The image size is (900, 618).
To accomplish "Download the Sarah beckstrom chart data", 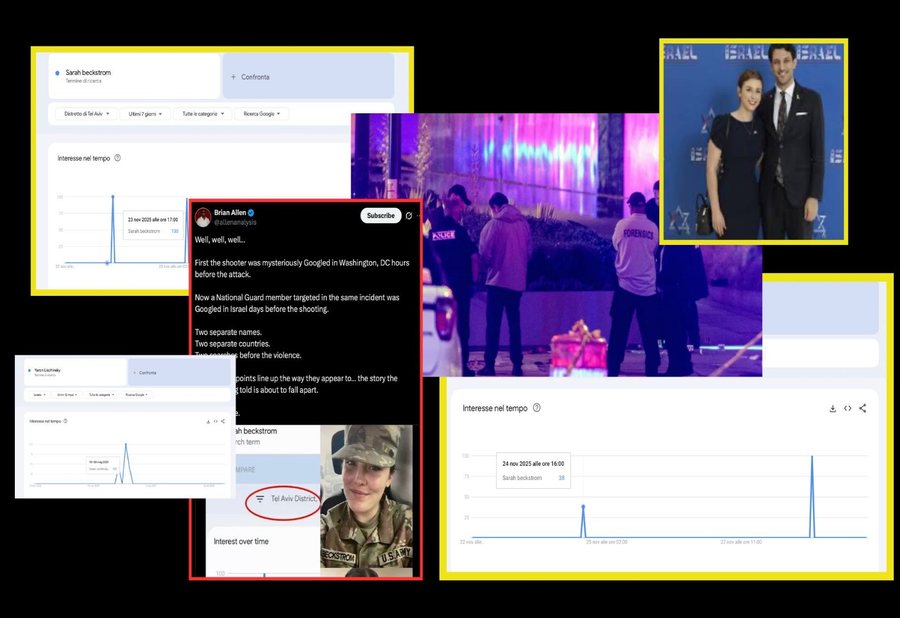I will point(832,408).
